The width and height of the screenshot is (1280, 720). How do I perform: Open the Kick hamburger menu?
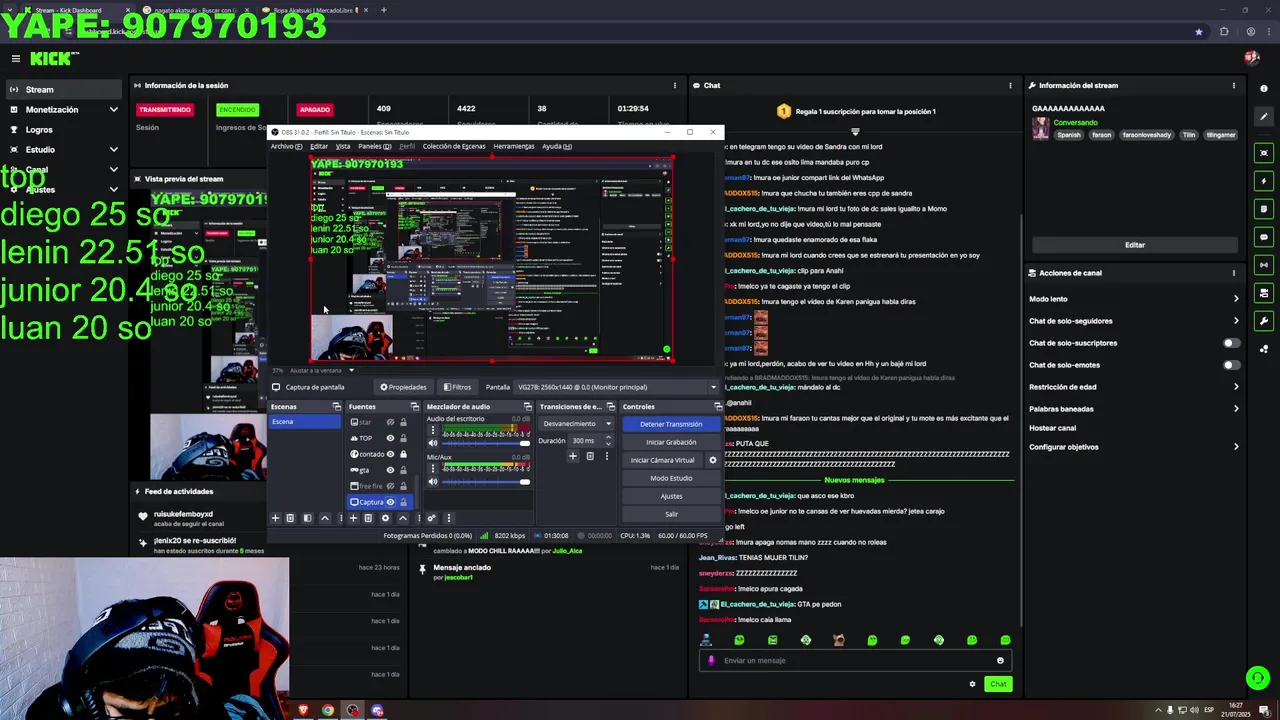click(x=16, y=59)
